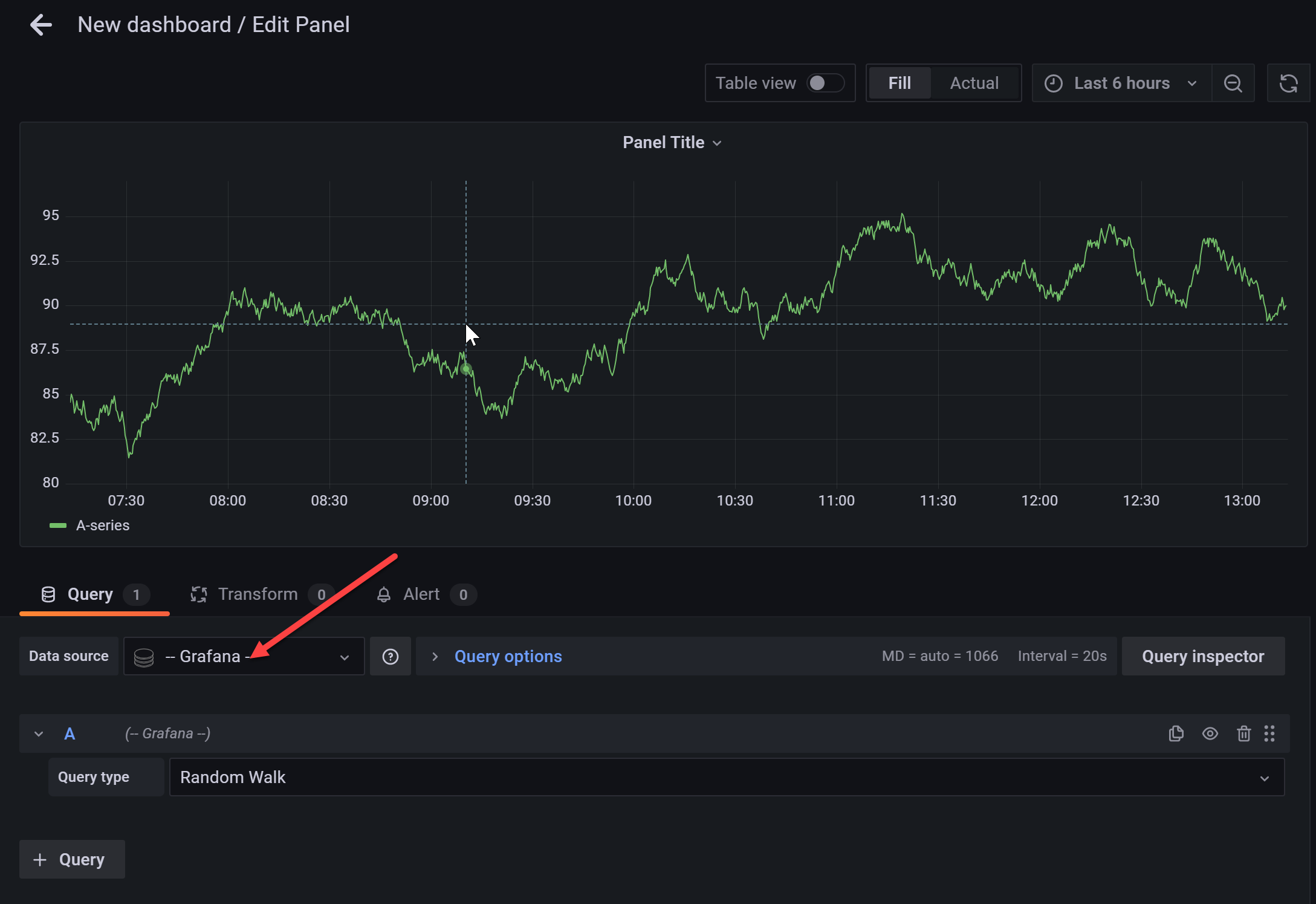Refresh the panel data
Viewport: 1316px width, 904px height.
1288,83
